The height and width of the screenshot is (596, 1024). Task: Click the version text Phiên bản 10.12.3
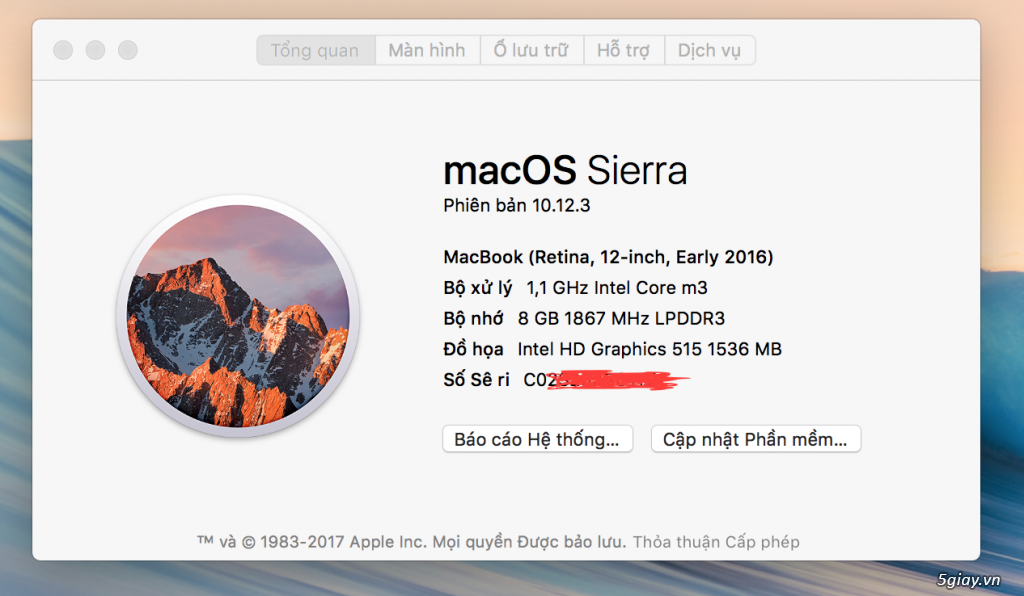(517, 206)
